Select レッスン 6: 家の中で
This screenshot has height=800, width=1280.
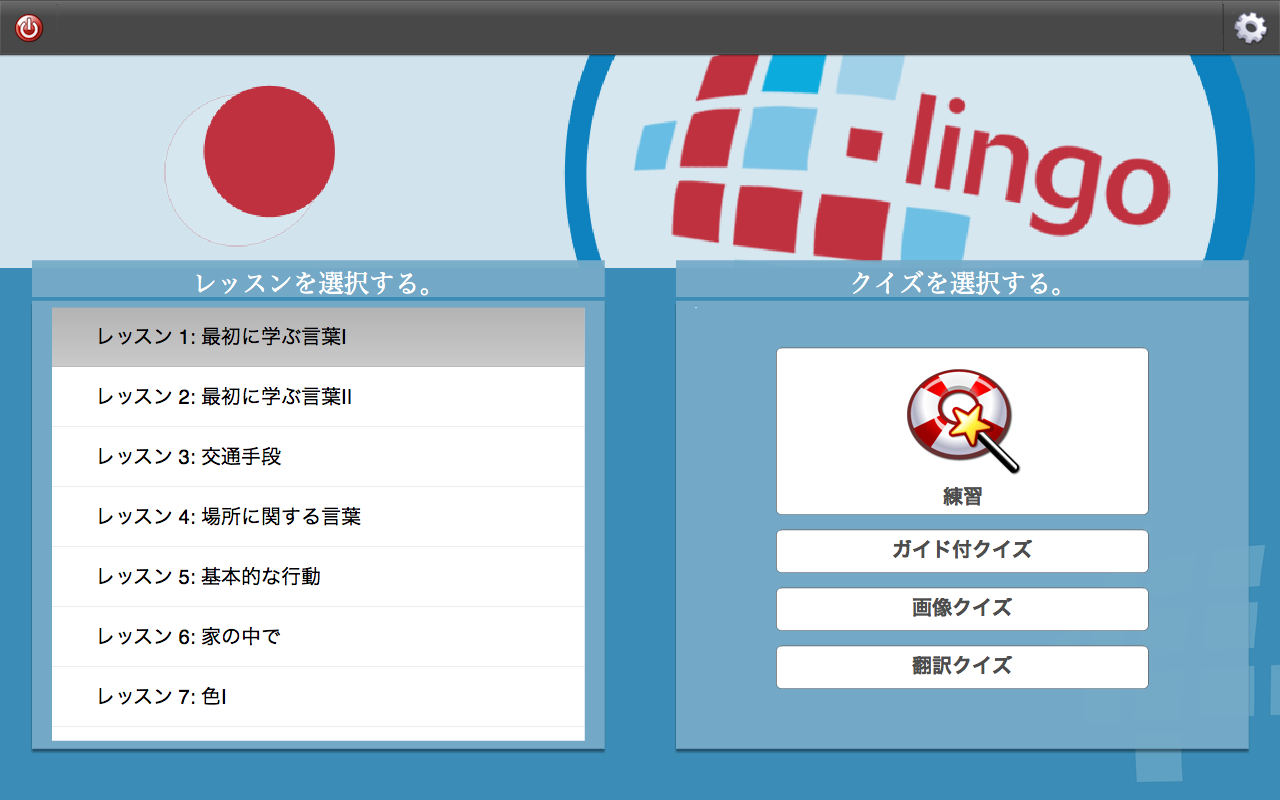pos(318,637)
